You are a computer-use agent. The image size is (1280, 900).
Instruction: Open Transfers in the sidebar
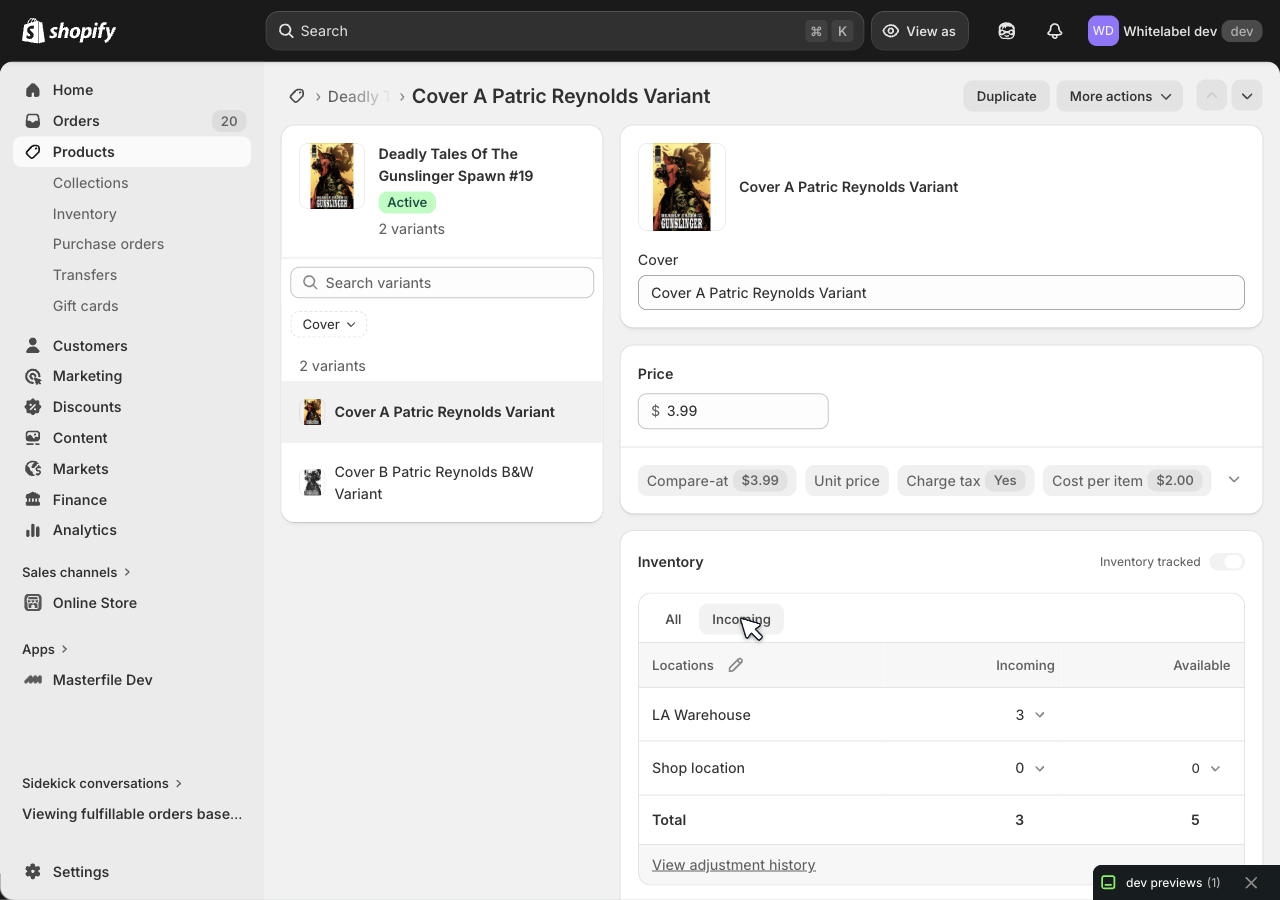pyautogui.click(x=85, y=275)
